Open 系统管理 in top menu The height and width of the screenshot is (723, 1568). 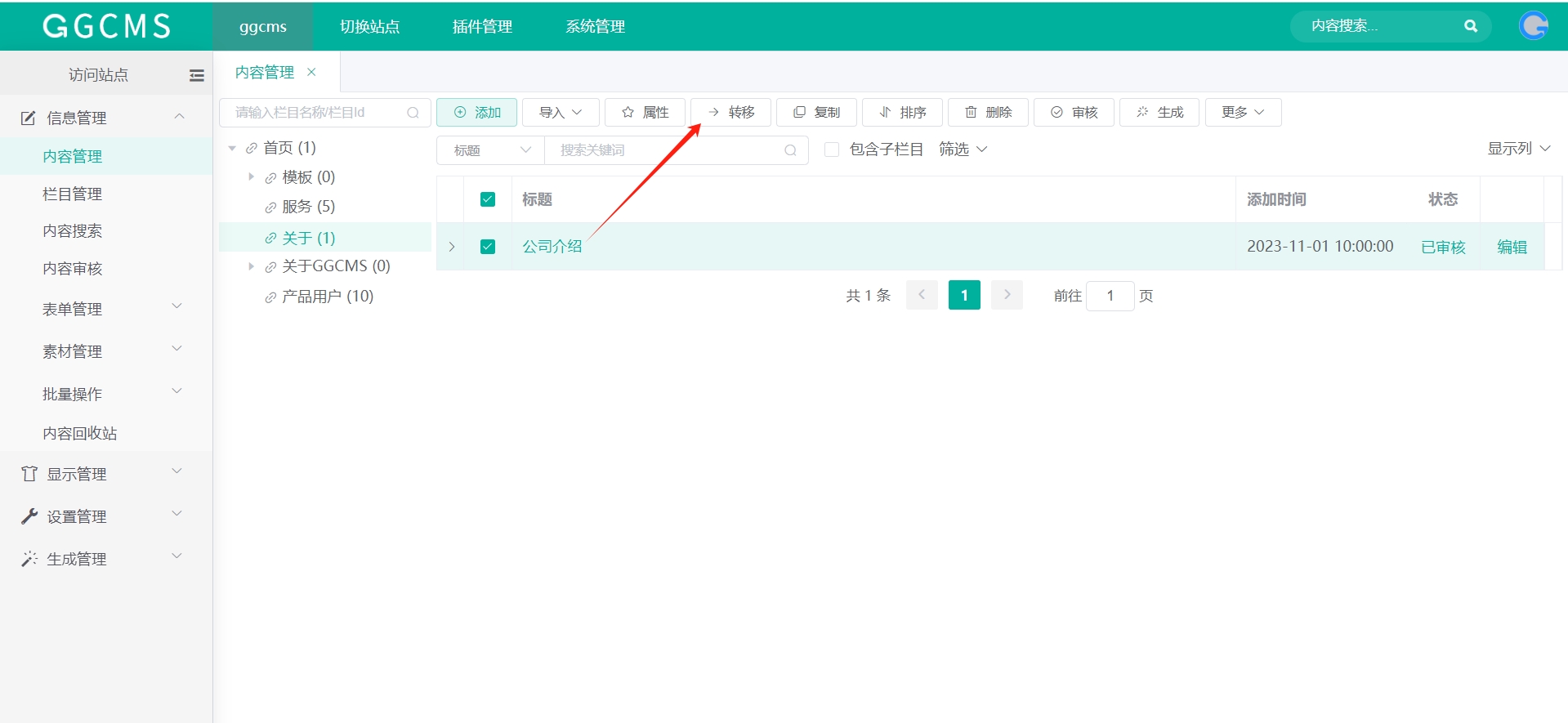(x=595, y=26)
